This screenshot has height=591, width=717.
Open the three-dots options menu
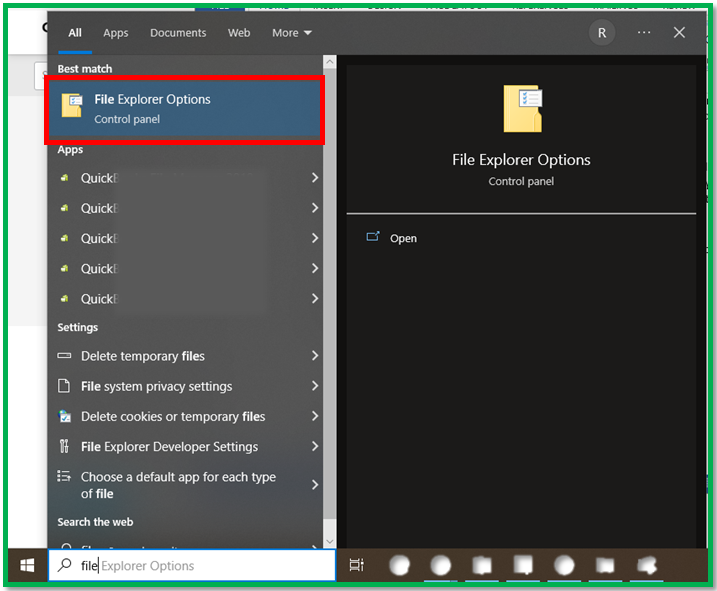pos(644,32)
